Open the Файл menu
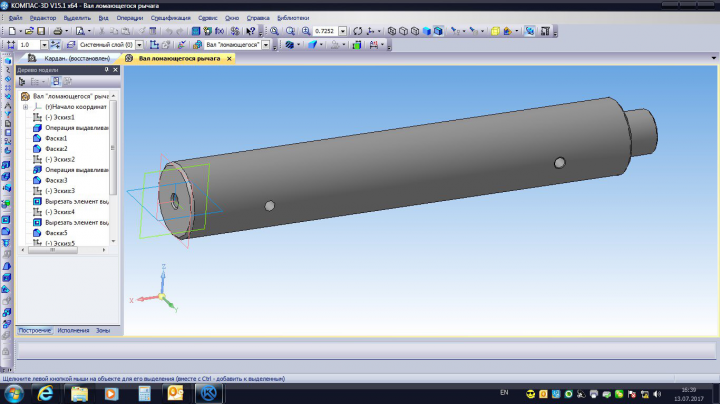Image resolution: width=720 pixels, height=404 pixels. (15, 18)
